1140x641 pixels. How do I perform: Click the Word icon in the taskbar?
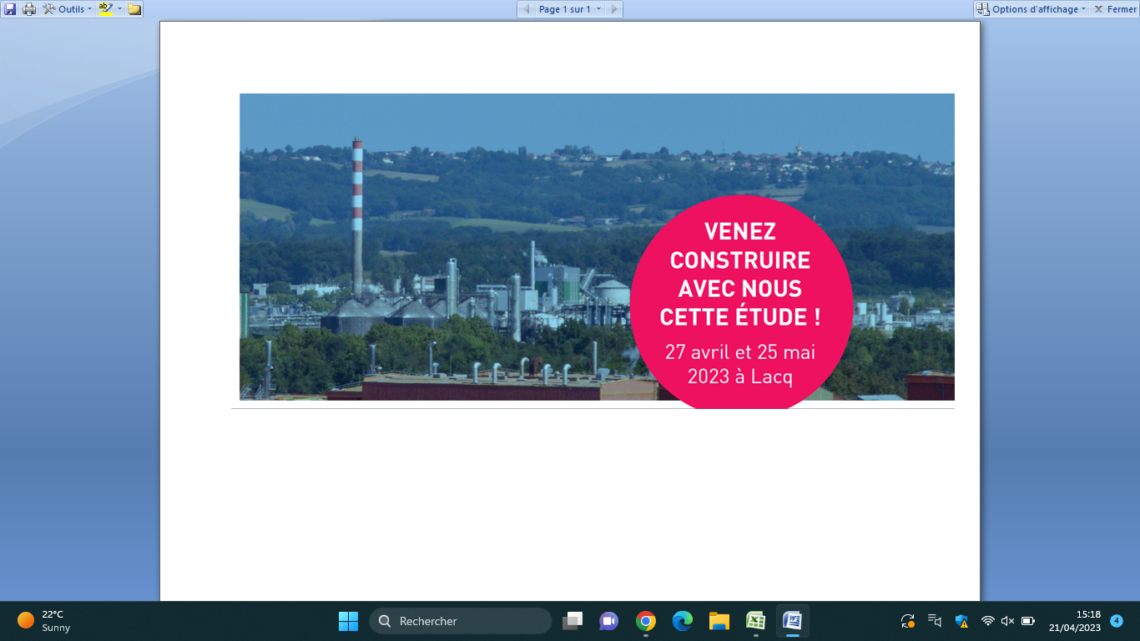coord(792,621)
